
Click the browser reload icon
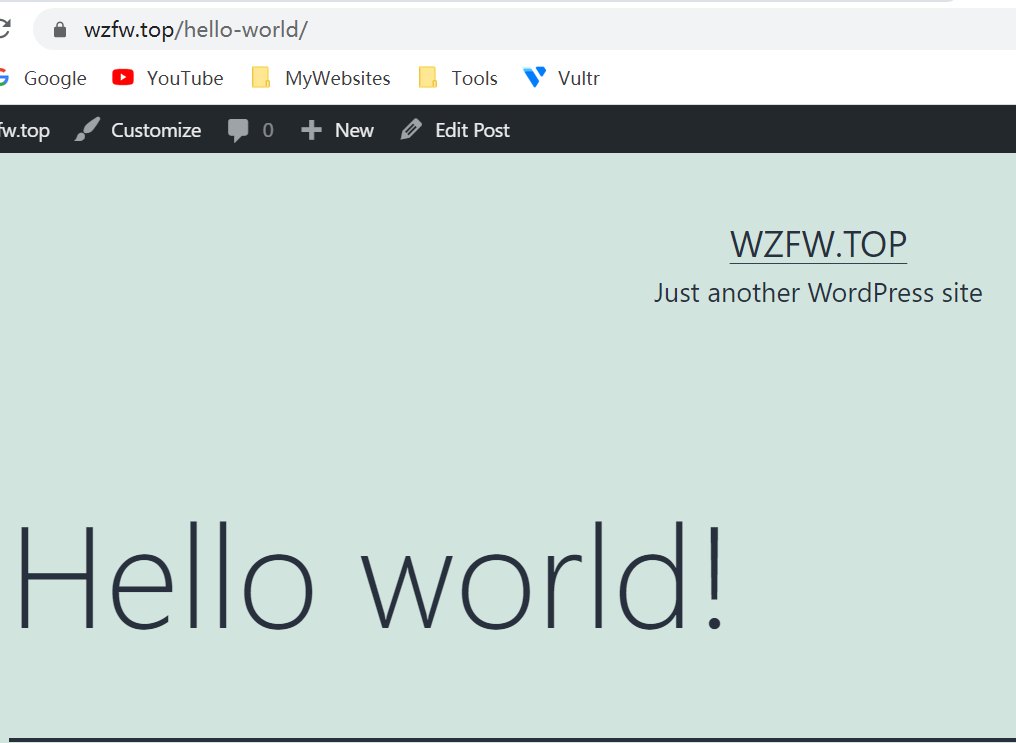pos(4,29)
